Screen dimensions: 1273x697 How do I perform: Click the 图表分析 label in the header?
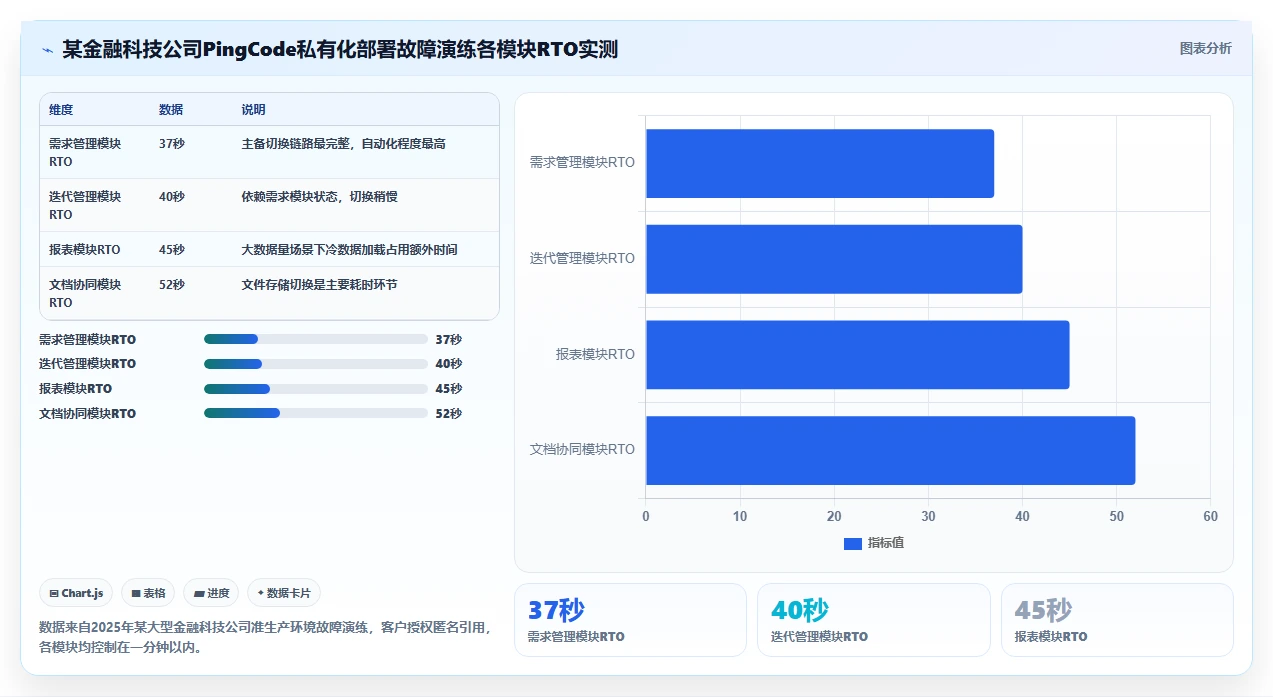click(1205, 48)
